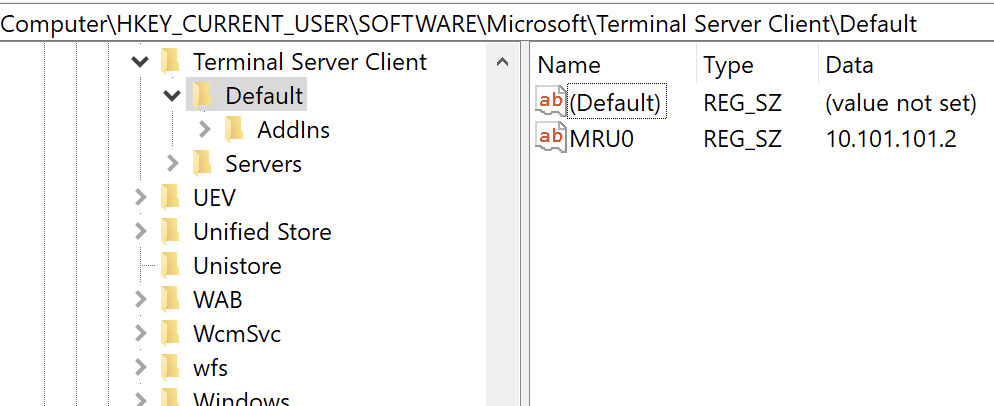Expand the AddIns key
The height and width of the screenshot is (406, 994).
click(x=204, y=130)
